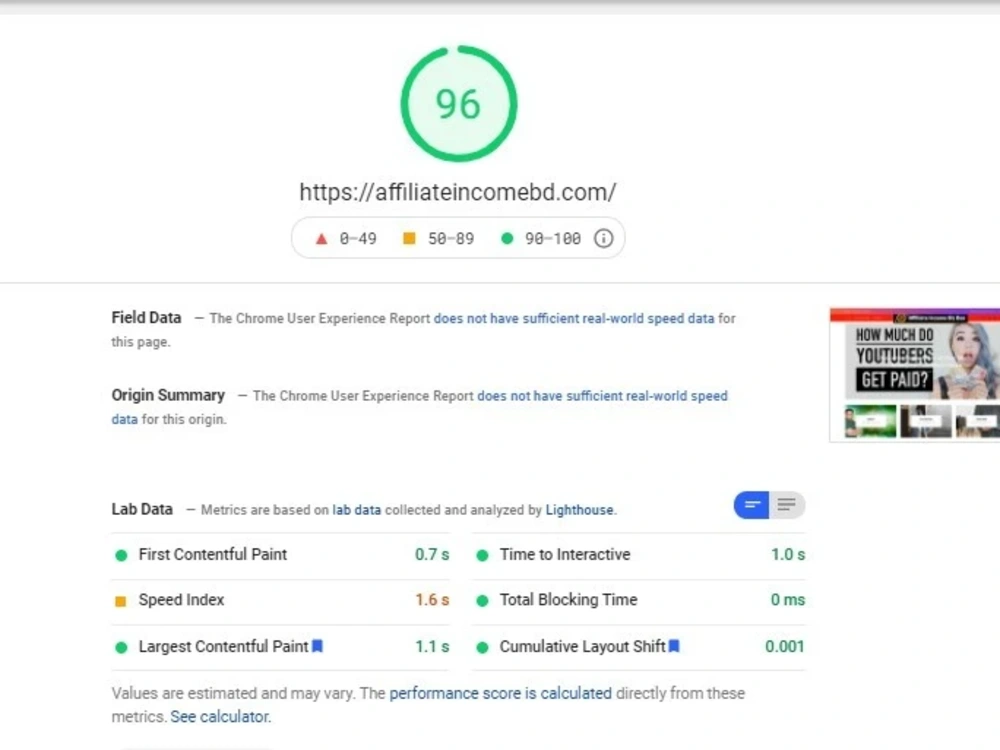Screen dimensions: 1000x750
Task: Click the 'Field Data' heading
Action: (x=146, y=318)
